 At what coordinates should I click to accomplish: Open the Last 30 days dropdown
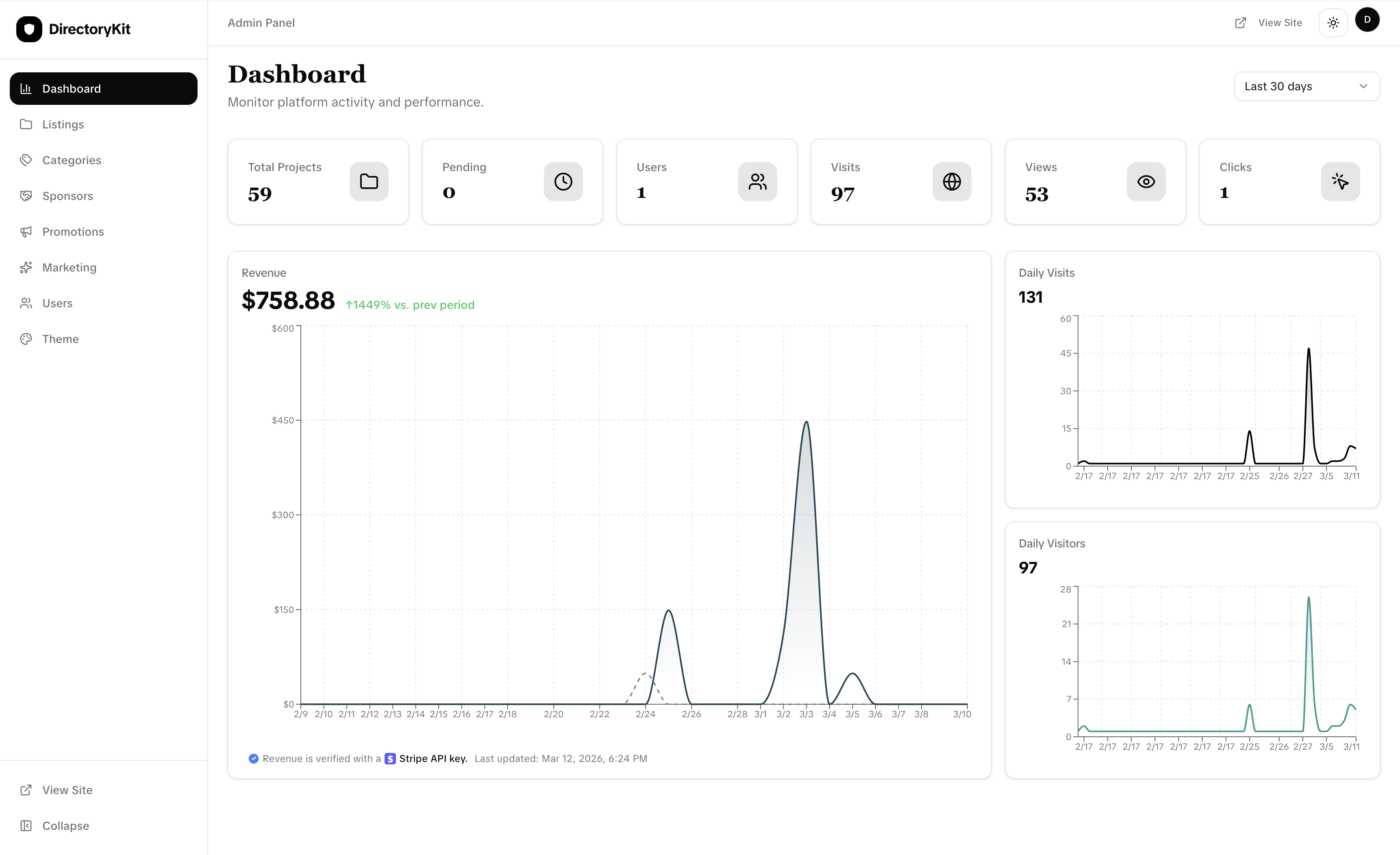click(1306, 86)
